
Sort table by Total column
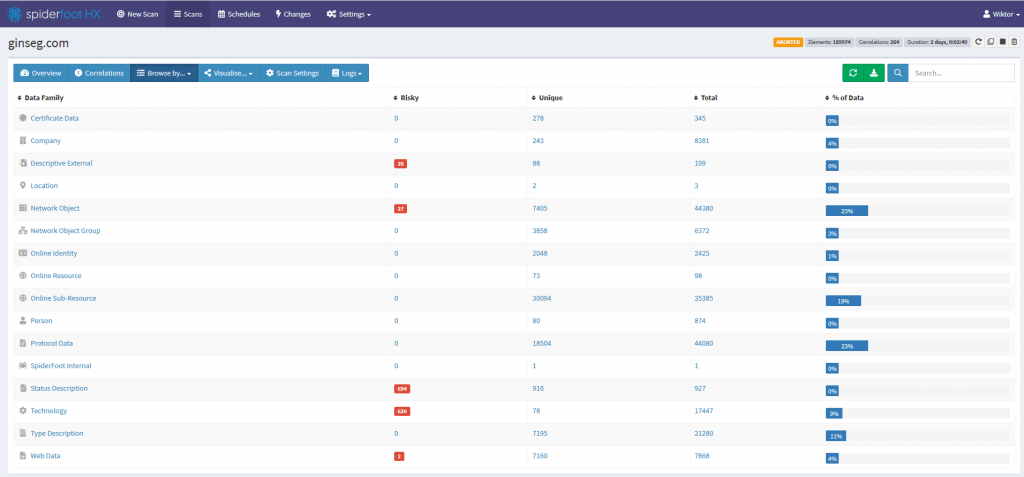(706, 98)
